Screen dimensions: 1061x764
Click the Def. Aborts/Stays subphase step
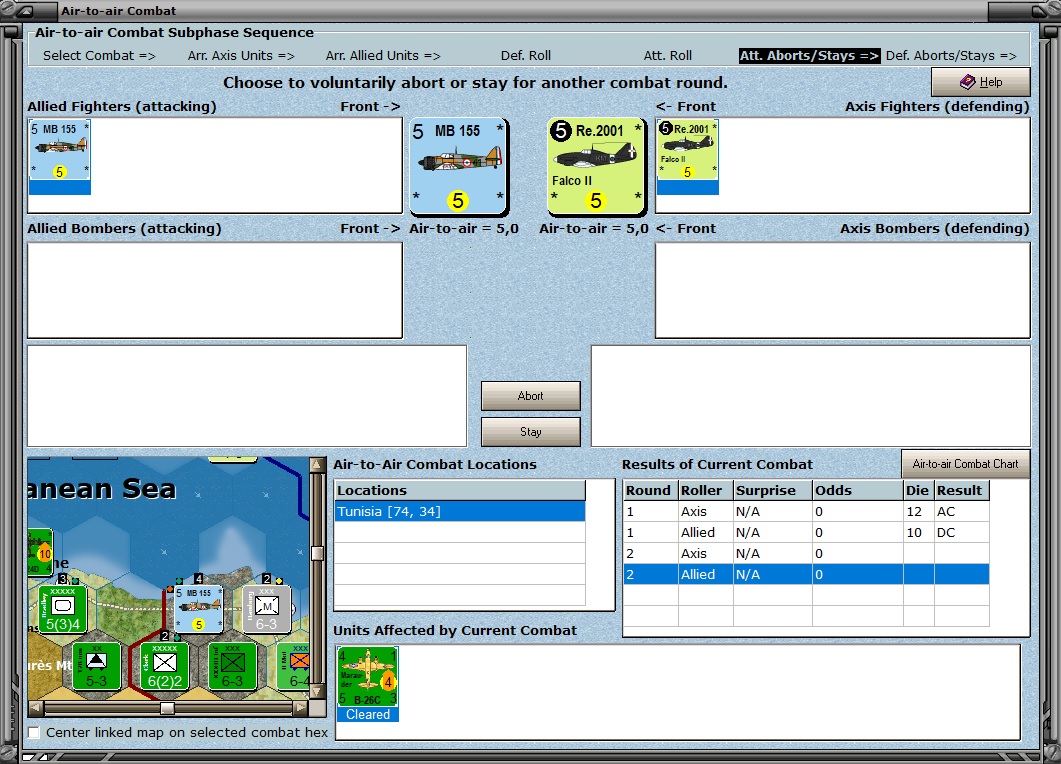[951, 55]
